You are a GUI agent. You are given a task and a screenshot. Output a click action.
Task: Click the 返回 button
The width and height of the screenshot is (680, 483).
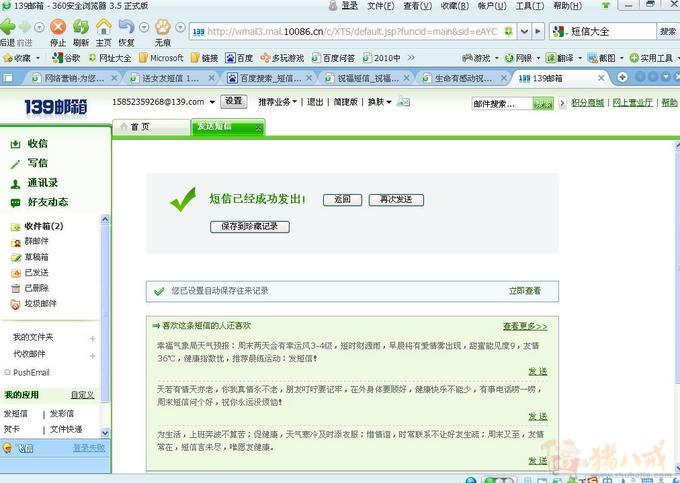click(342, 200)
